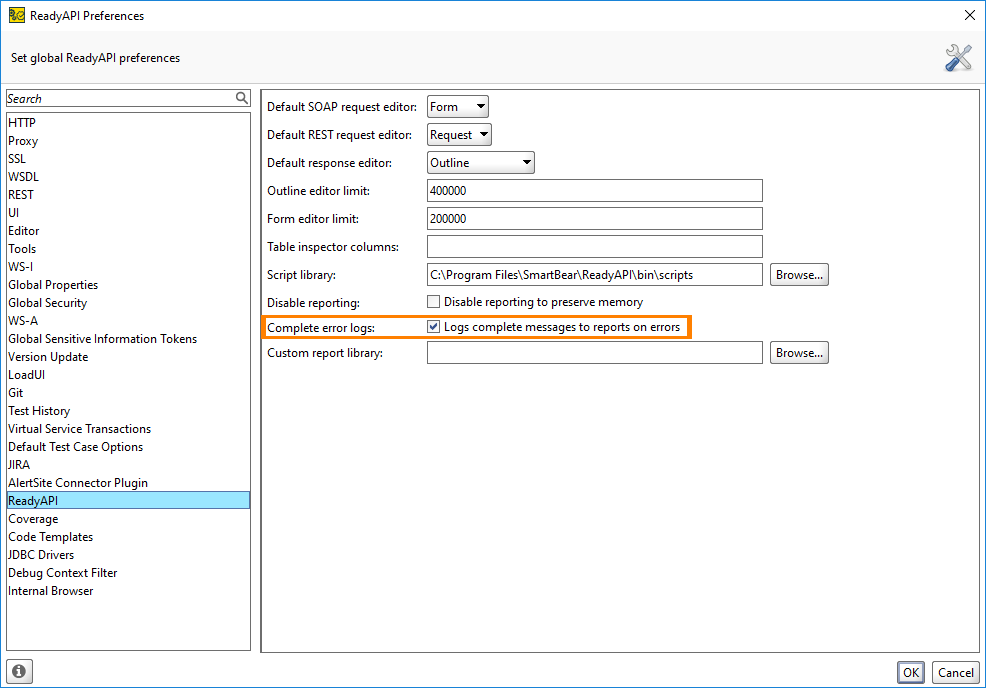Click the search magnifier icon
The height and width of the screenshot is (688, 986).
click(x=242, y=98)
